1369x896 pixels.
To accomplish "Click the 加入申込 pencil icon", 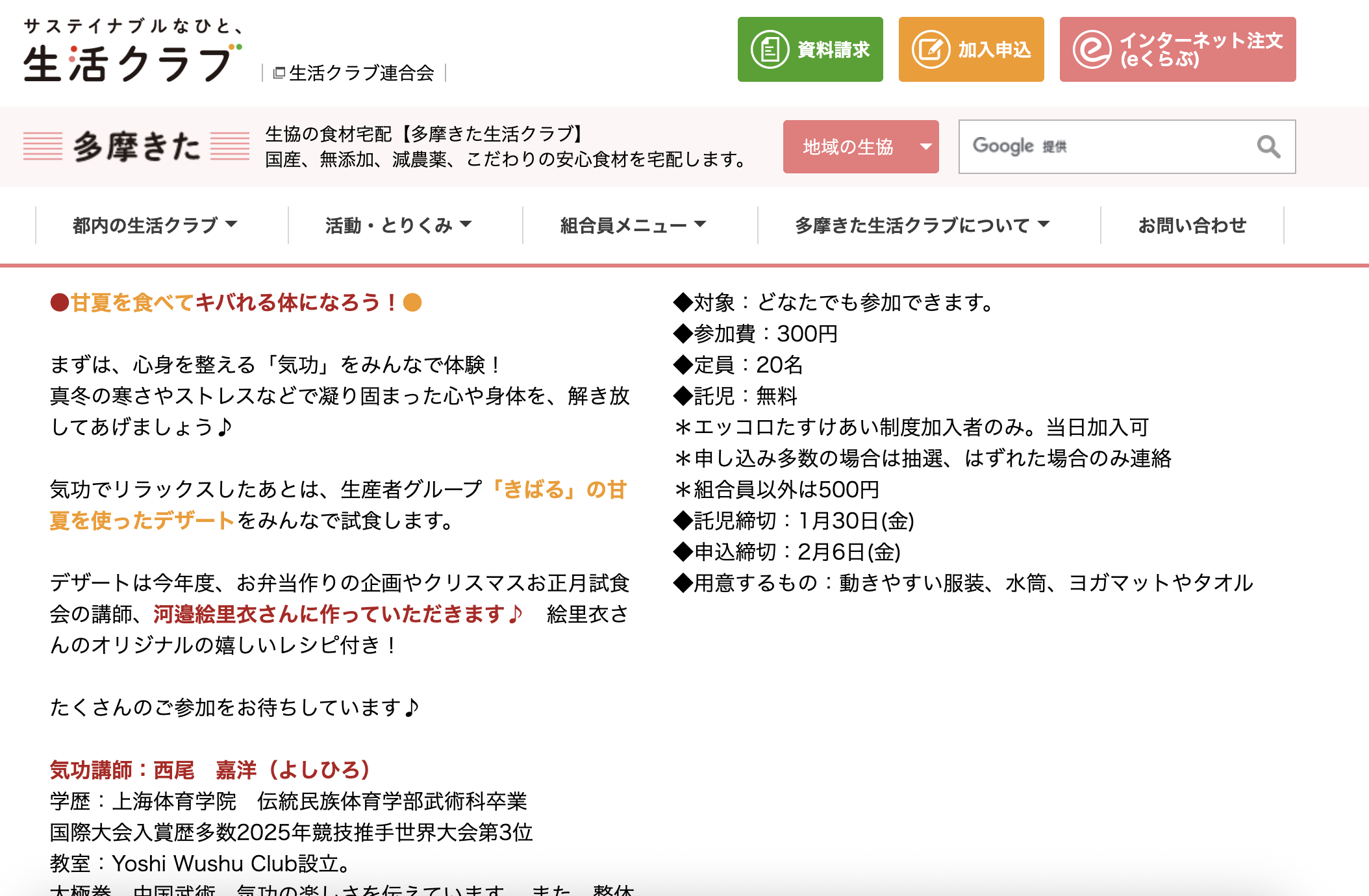I will tap(931, 49).
